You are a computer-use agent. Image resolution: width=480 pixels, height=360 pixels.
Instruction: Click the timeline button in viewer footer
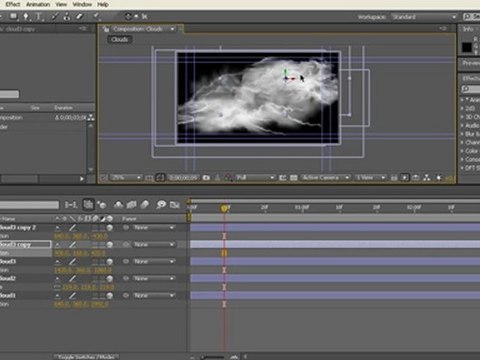(416, 178)
